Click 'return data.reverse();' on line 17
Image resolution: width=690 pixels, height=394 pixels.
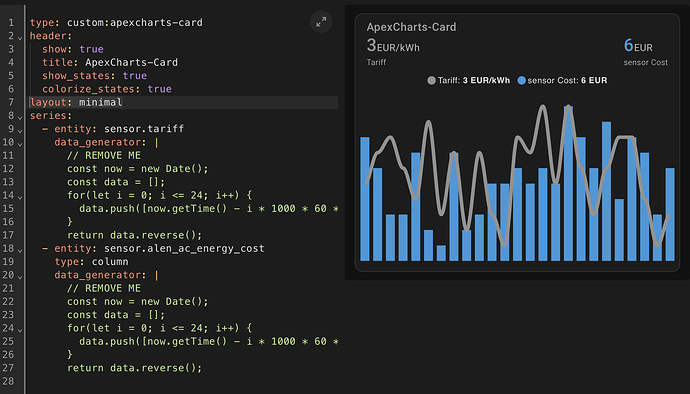(134, 235)
